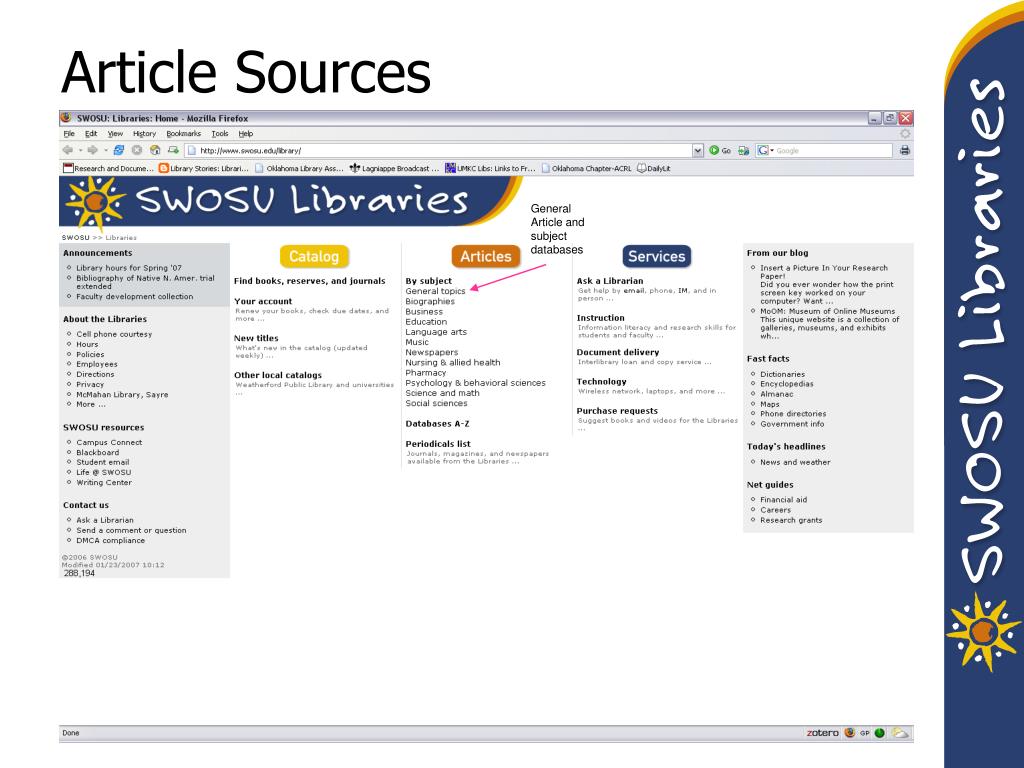
Task: Open the DailyLit bookmark
Action: tap(654, 168)
